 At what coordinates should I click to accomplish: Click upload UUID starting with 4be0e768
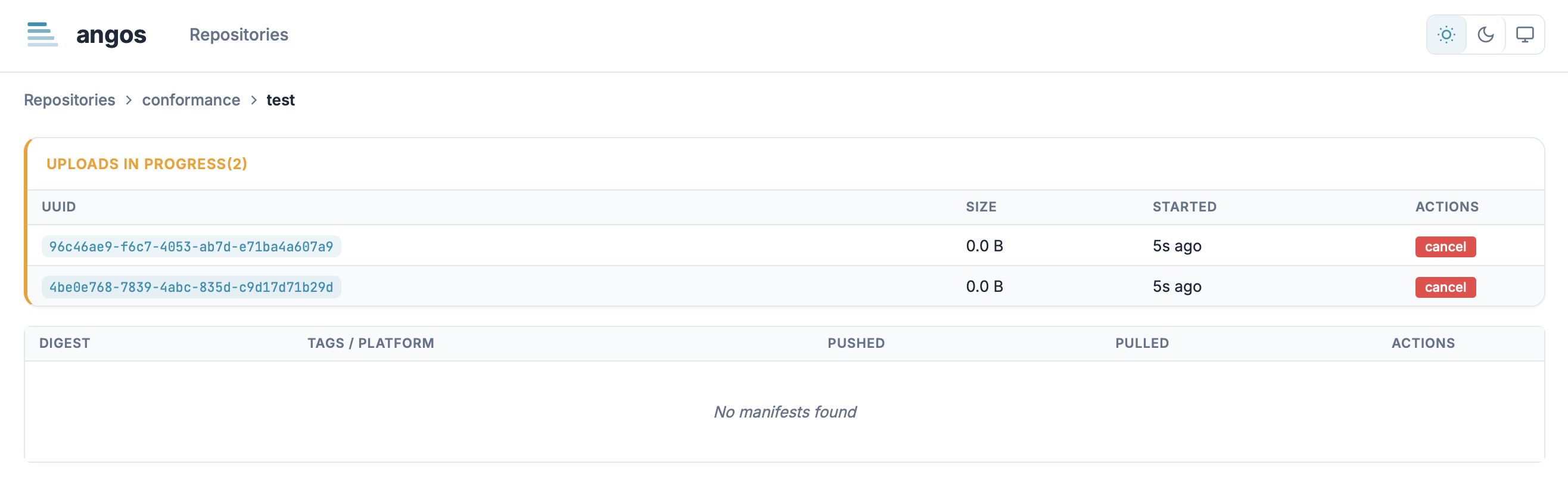click(x=191, y=288)
